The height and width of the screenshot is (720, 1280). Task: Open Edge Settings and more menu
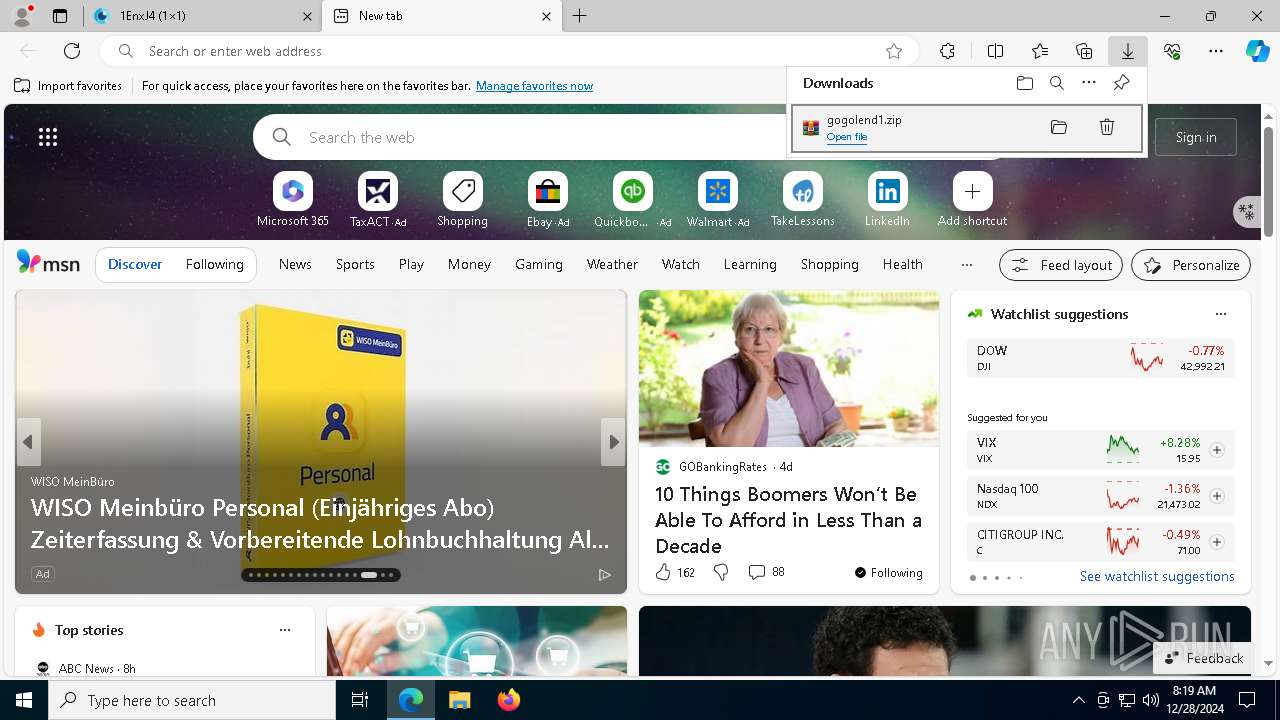tap(1216, 51)
